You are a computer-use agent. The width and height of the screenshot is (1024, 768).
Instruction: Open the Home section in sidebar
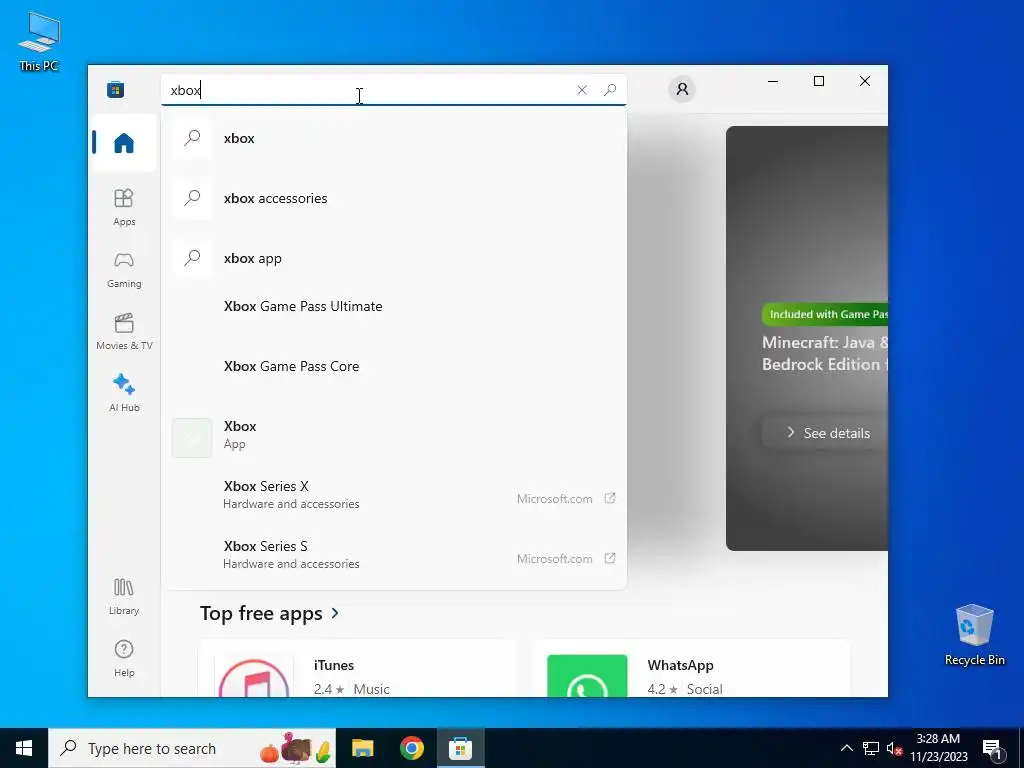(124, 142)
